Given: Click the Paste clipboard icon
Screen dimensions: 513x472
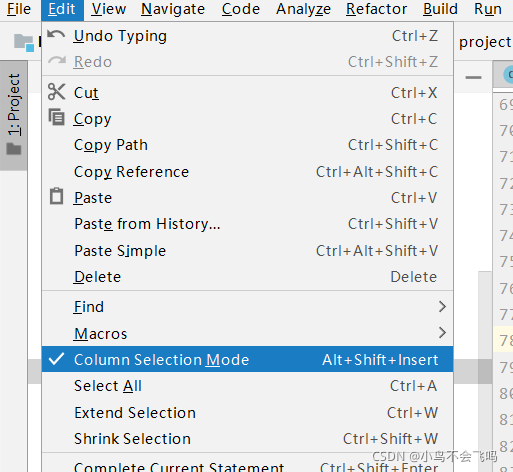Looking at the screenshot, I should [x=56, y=196].
